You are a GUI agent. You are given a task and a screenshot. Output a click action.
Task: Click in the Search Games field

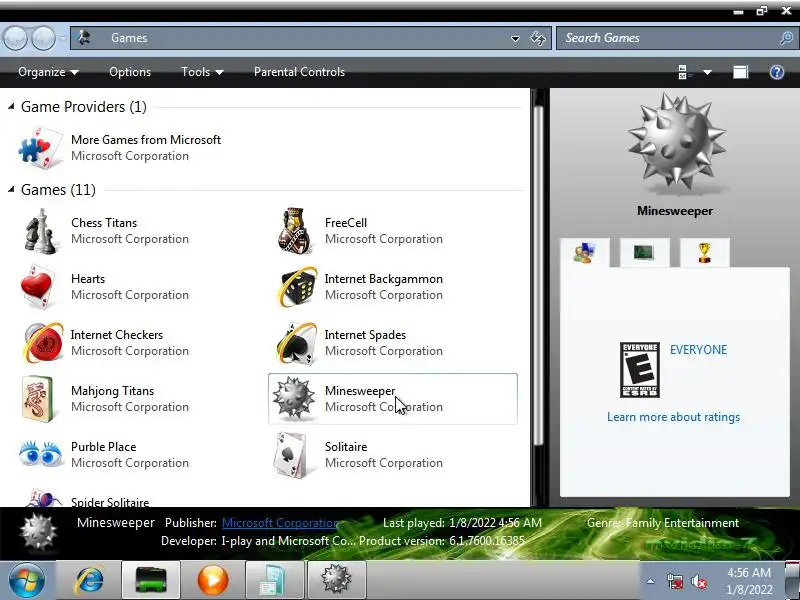tap(668, 38)
